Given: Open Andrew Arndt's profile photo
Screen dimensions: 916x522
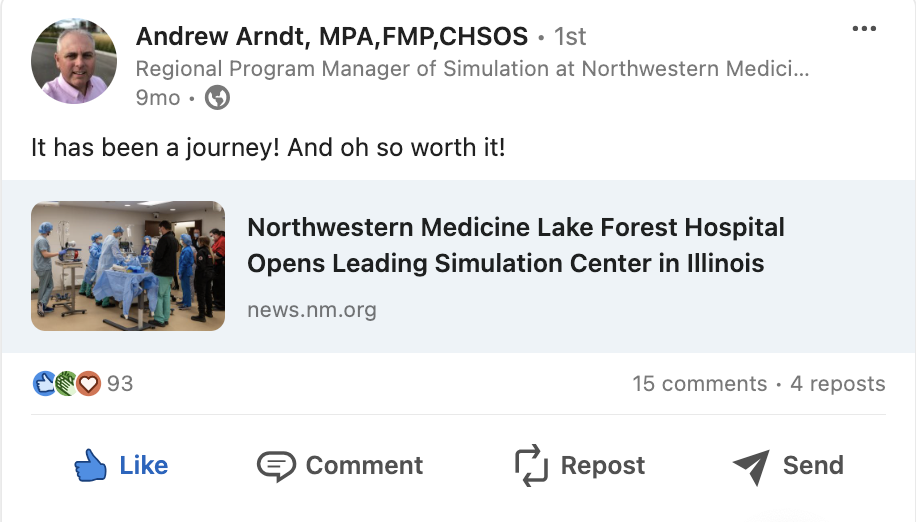Looking at the screenshot, I should point(74,61).
